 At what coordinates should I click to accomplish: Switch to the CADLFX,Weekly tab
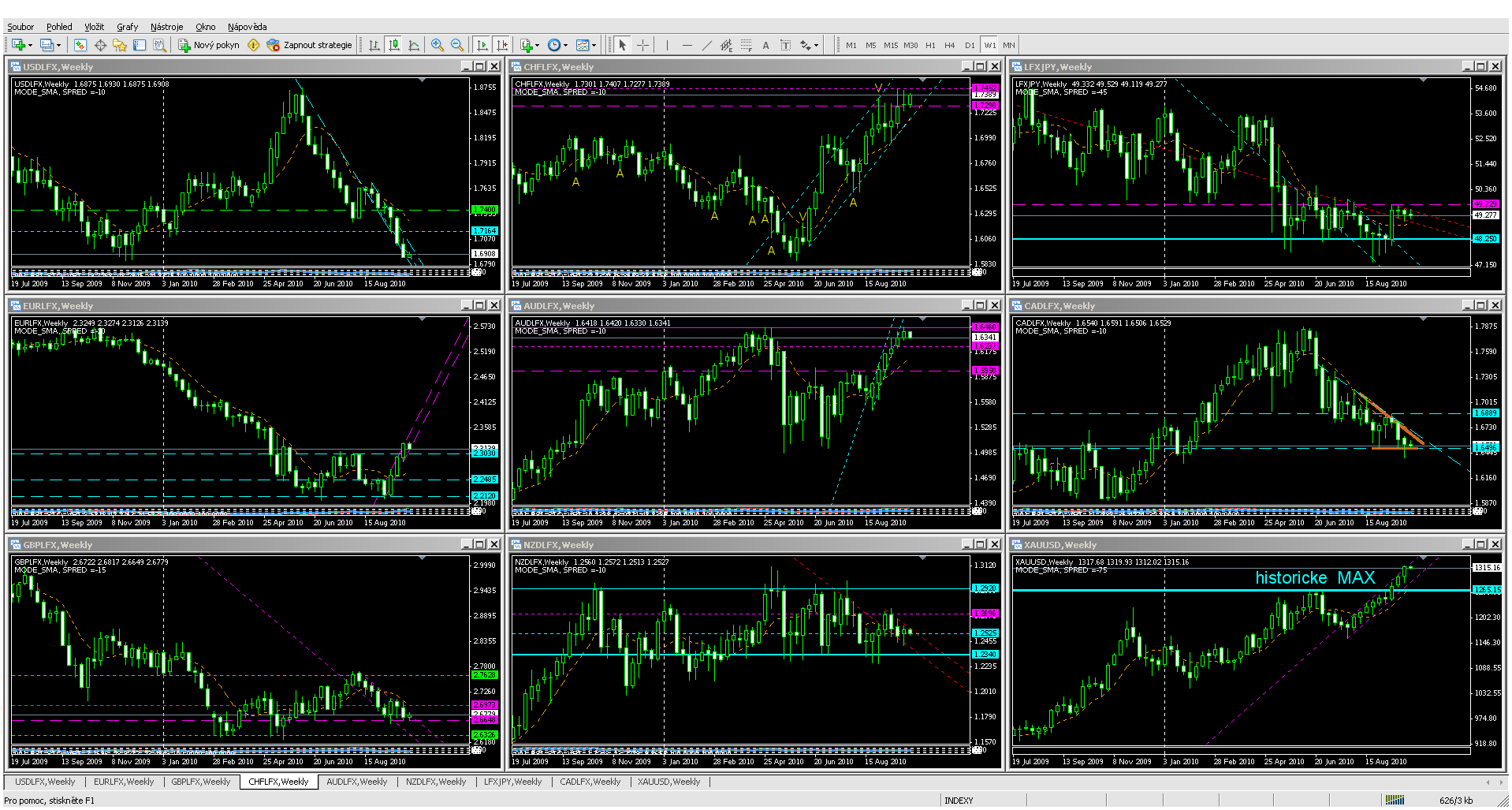coord(590,782)
